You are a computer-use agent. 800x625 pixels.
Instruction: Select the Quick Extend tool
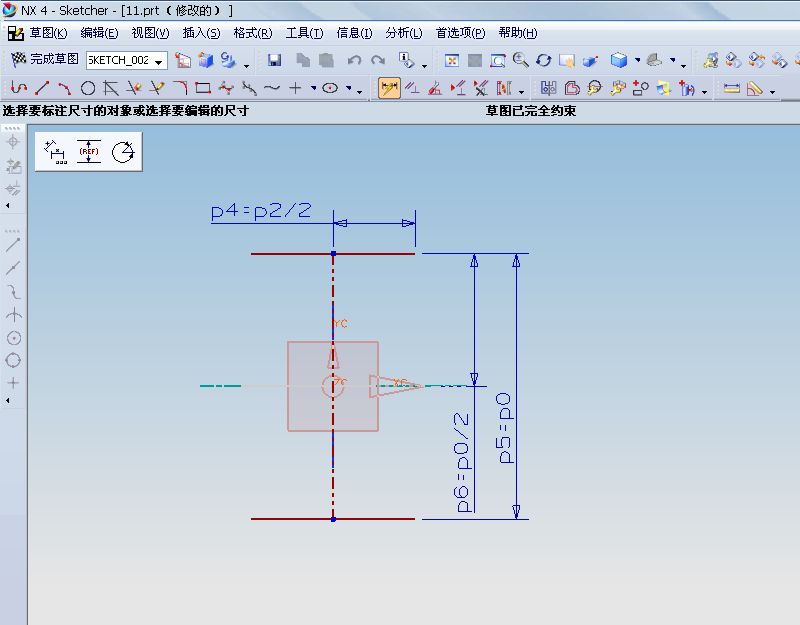157,88
